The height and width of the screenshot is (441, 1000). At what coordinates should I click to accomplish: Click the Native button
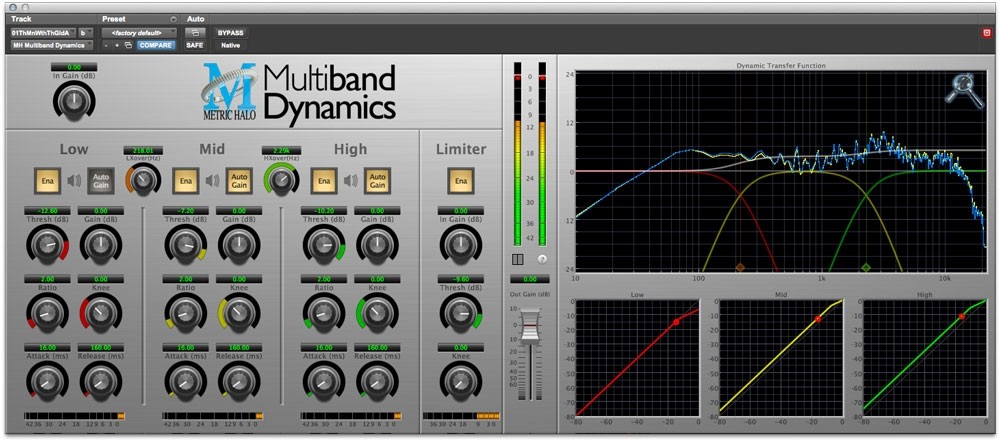click(x=230, y=45)
